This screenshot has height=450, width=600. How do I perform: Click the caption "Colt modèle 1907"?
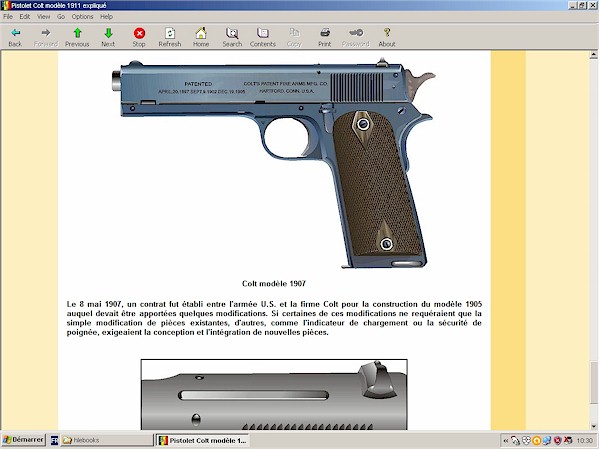pyautogui.click(x=274, y=284)
